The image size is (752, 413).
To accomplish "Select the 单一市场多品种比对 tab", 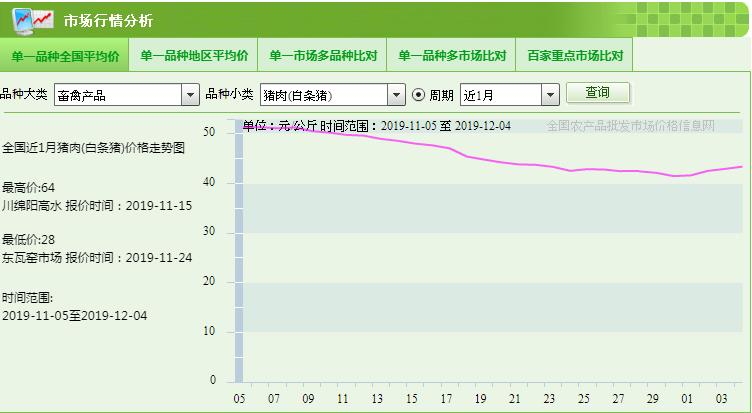I will coord(322,56).
